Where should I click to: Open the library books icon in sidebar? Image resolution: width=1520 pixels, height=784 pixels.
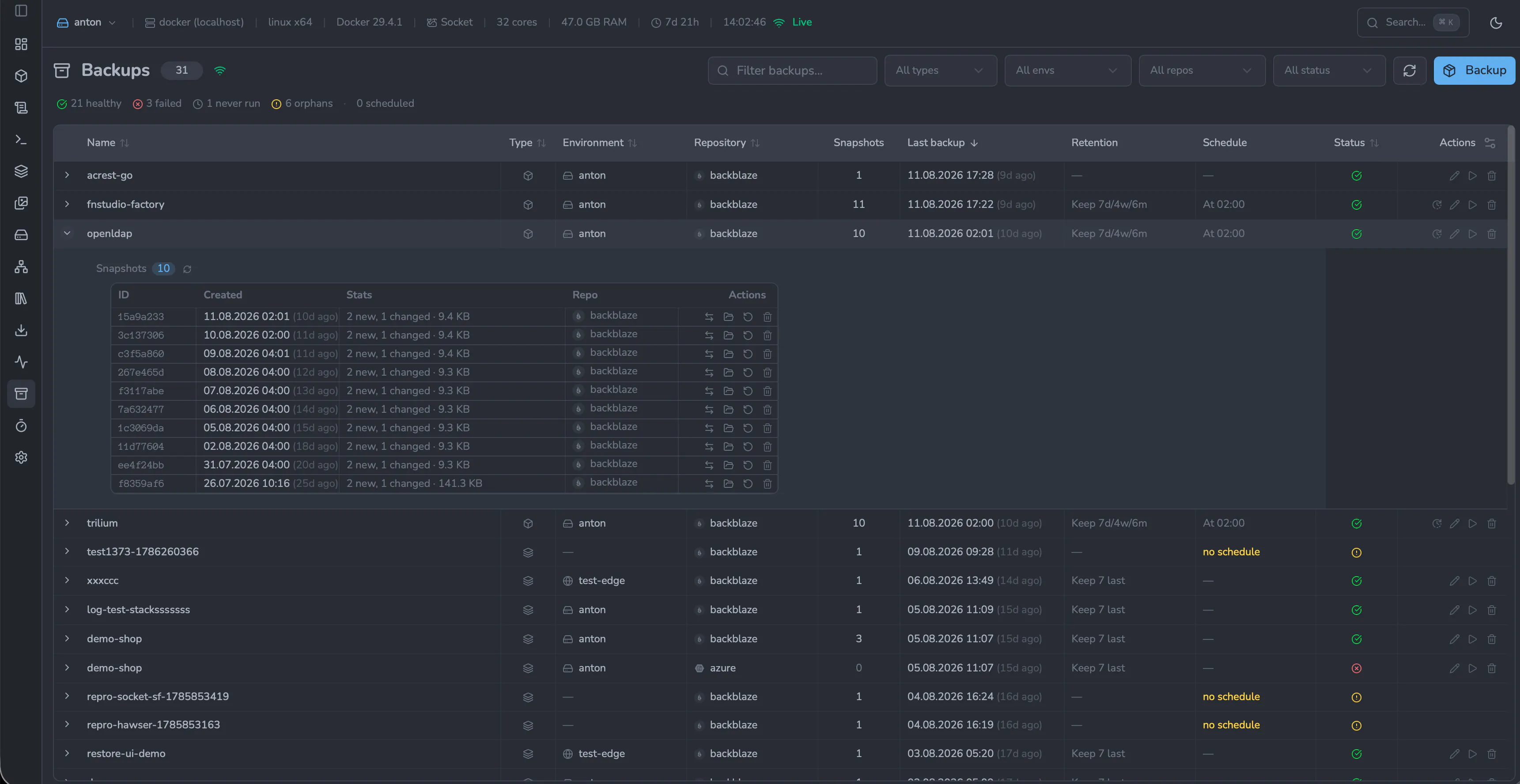(x=21, y=298)
